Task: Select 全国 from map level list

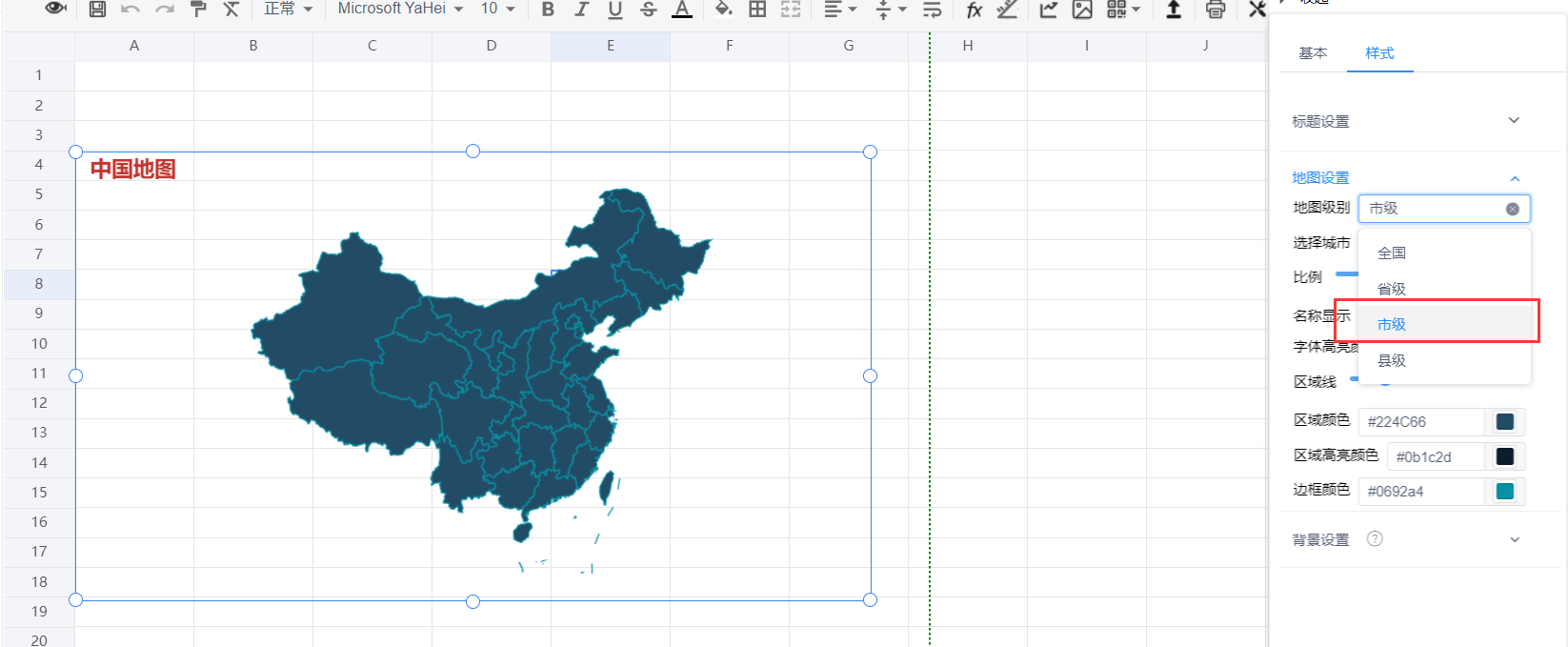Action: pos(1444,253)
